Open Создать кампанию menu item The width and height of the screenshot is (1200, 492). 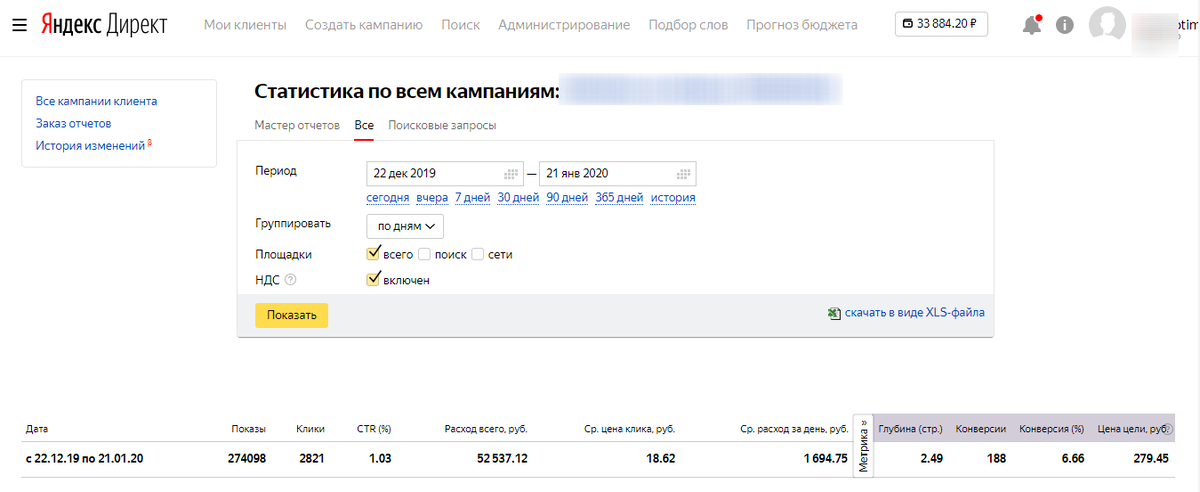(x=364, y=25)
